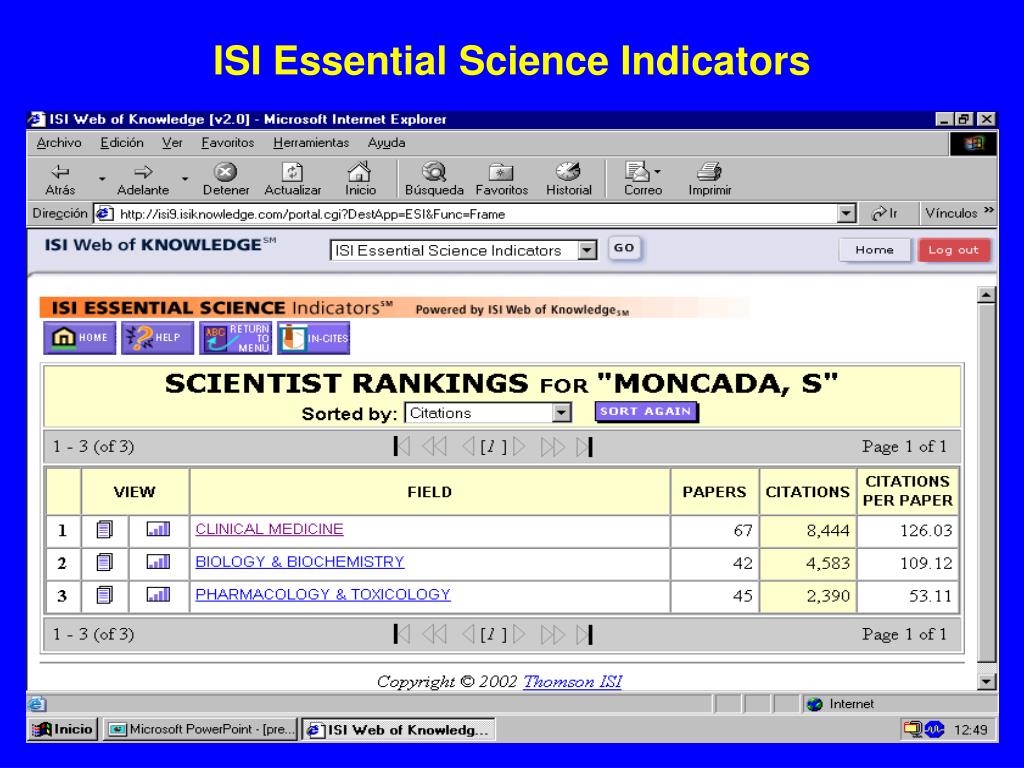This screenshot has width=1024, height=768.
Task: Open the Archivo menu
Action: pos(59,142)
